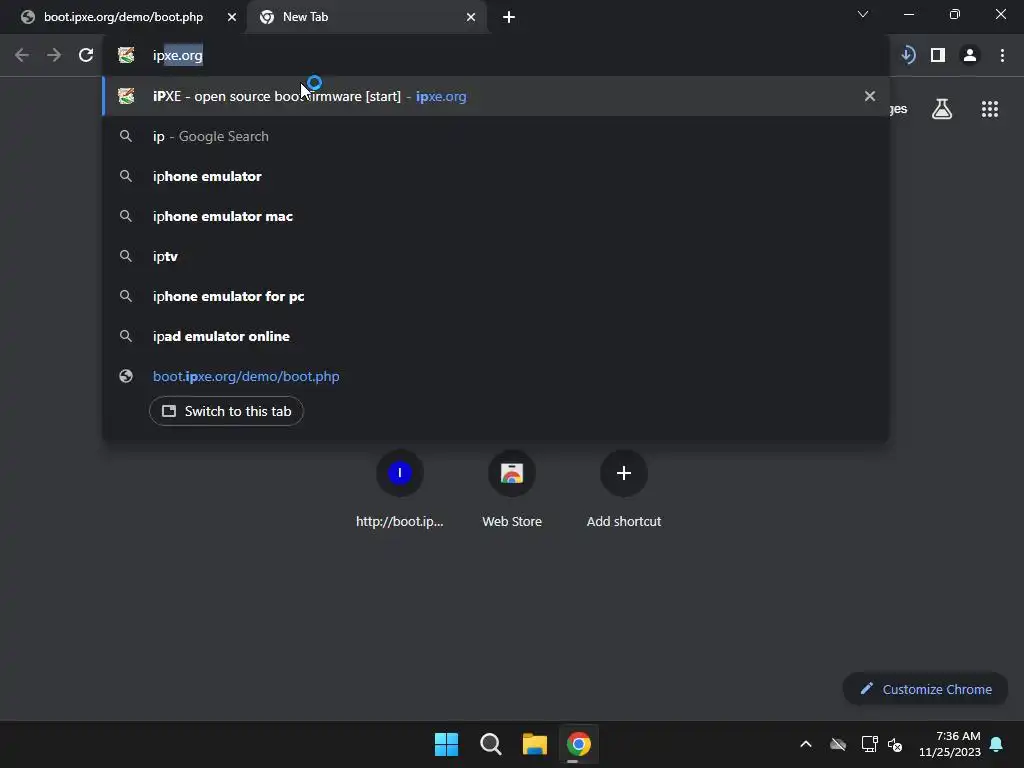Choose 'iptv' search suggestion
The image size is (1024, 768).
coord(496,256)
